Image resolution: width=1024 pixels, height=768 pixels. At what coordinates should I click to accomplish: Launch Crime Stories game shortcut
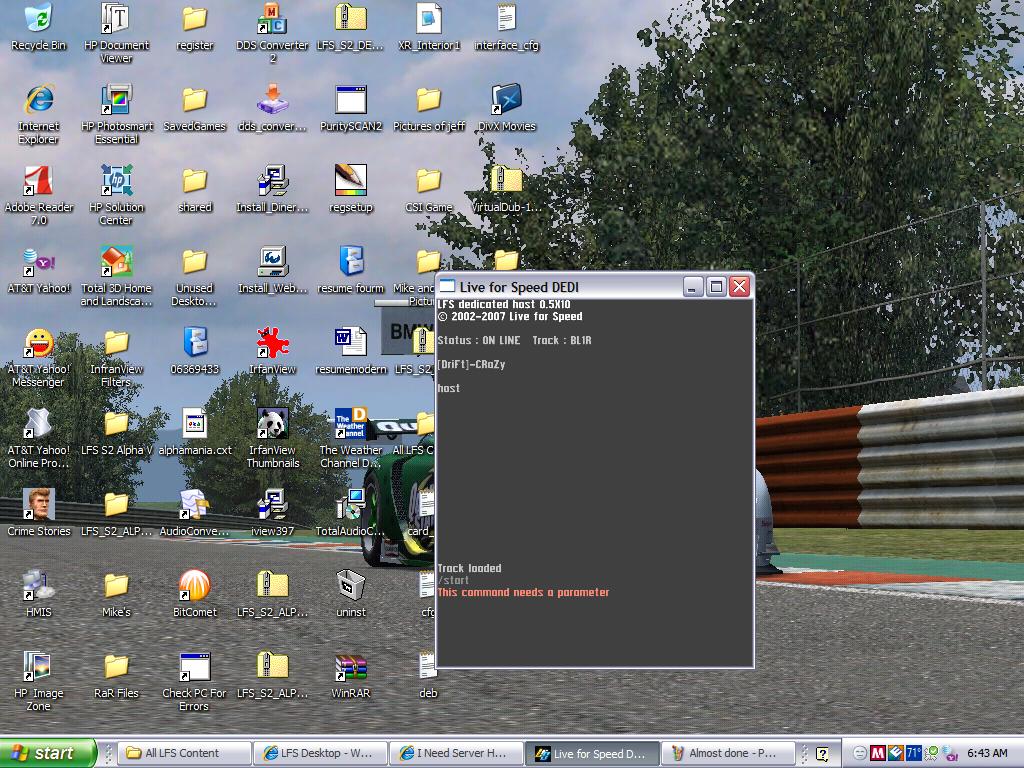pos(39,504)
